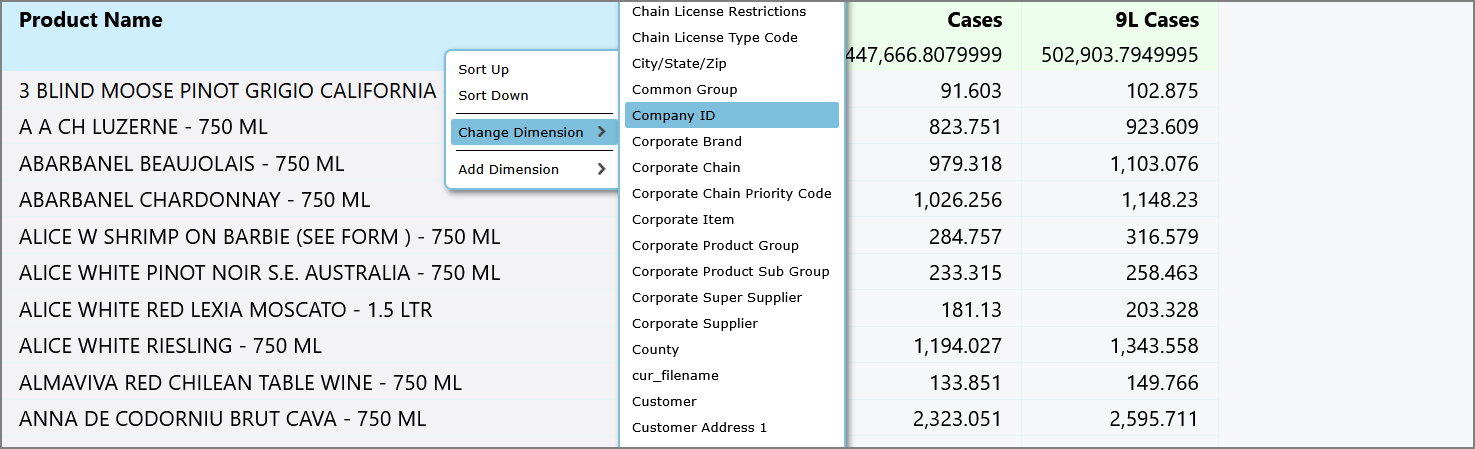Image resolution: width=1475 pixels, height=449 pixels.
Task: Click 9L Cases value 316.579
Action: (x=1163, y=237)
